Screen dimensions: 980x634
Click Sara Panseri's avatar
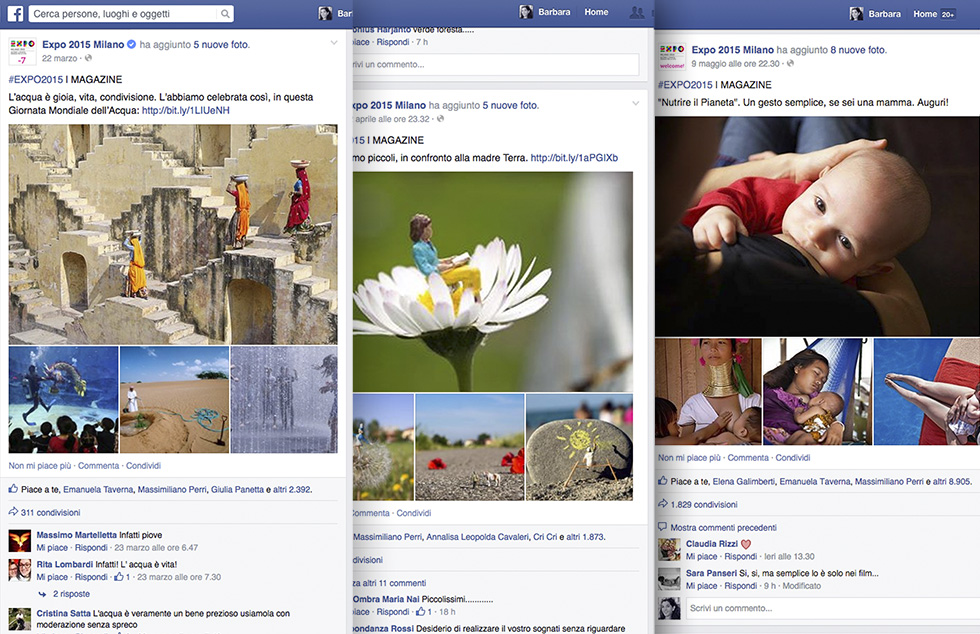point(669,579)
